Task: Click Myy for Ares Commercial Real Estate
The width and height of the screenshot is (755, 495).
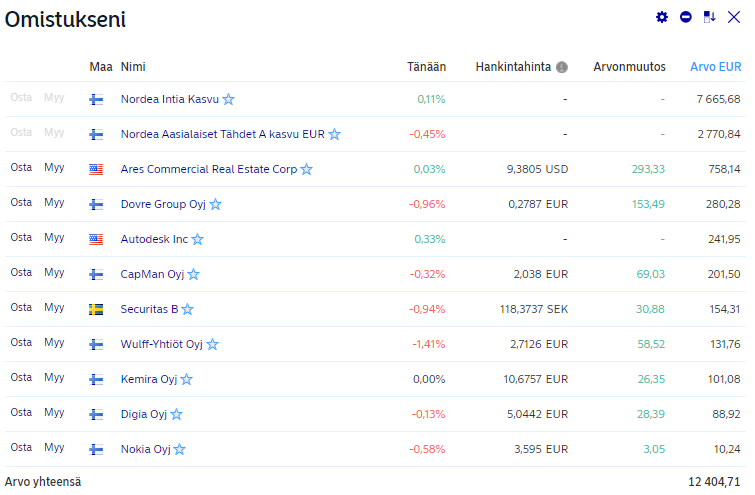Action: 54,168
